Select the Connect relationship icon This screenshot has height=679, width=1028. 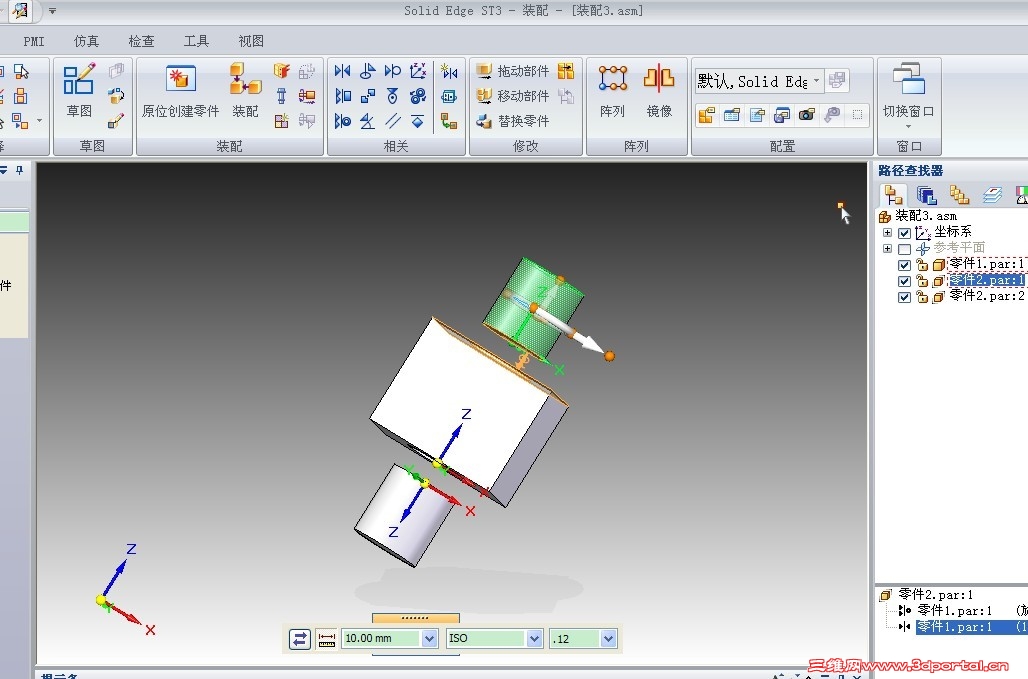click(x=368, y=96)
